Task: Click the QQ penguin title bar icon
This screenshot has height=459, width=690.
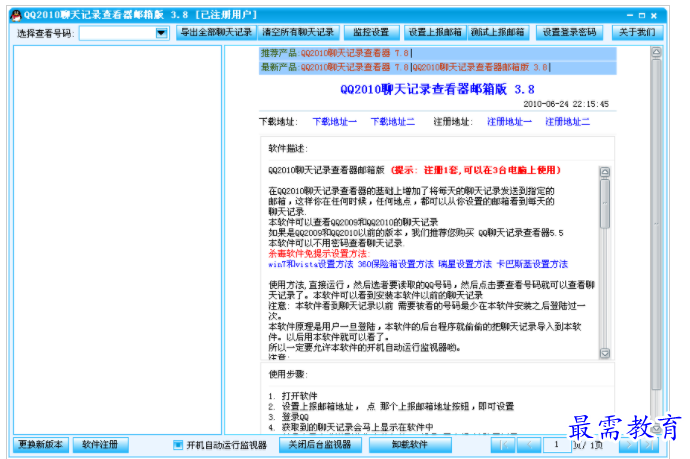Action: pos(16,15)
